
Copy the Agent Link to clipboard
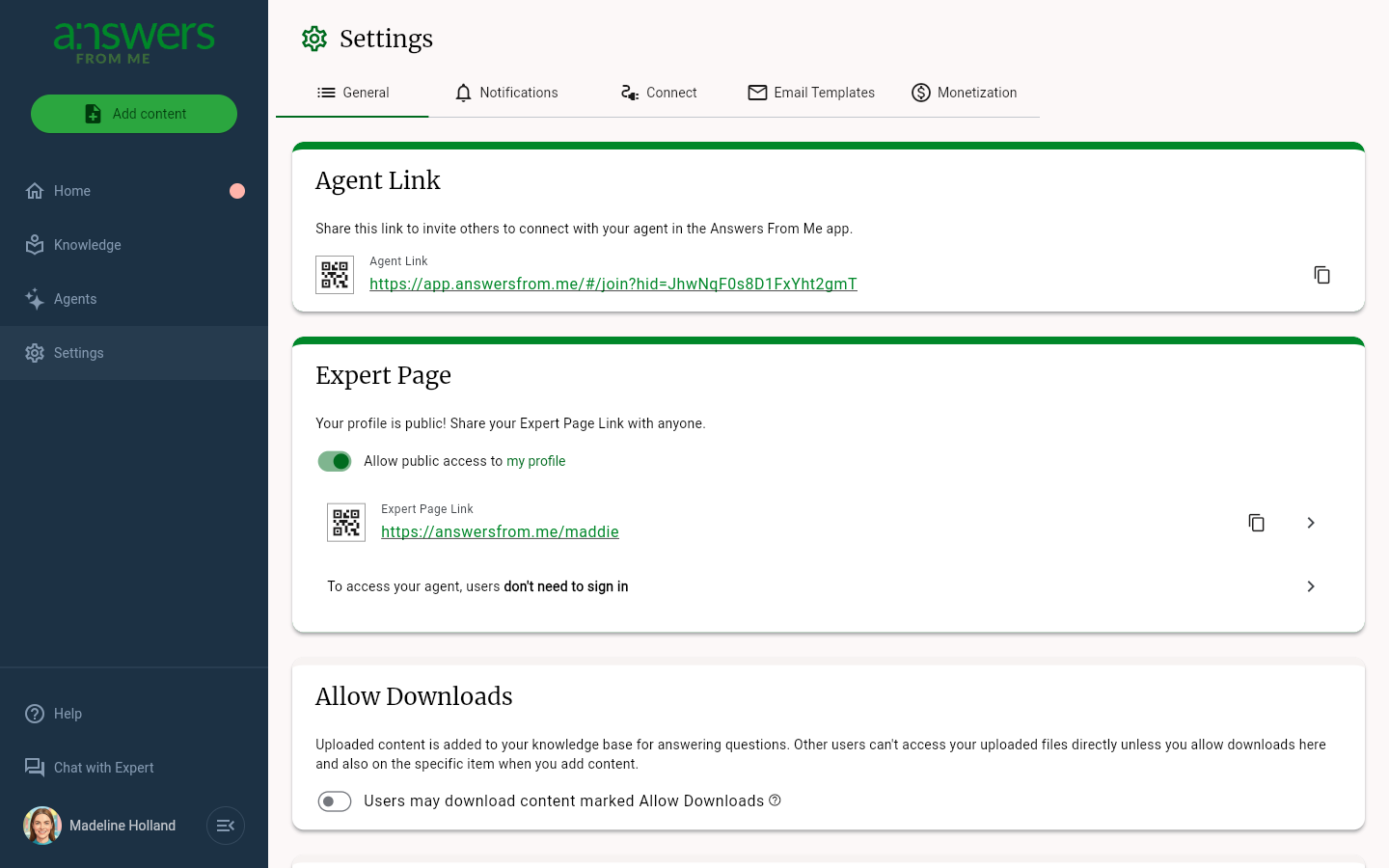[x=1321, y=275]
